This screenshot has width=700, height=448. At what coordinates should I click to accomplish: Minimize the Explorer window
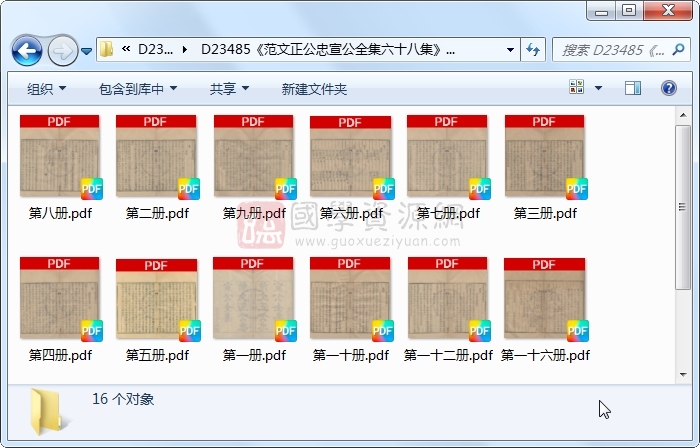(601, 11)
